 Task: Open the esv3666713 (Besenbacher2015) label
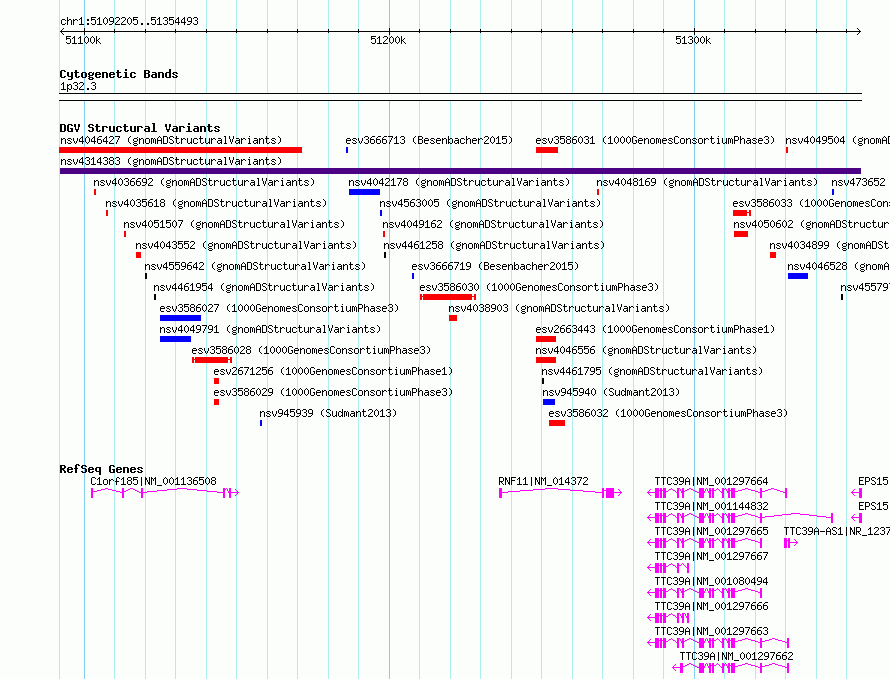(429, 140)
